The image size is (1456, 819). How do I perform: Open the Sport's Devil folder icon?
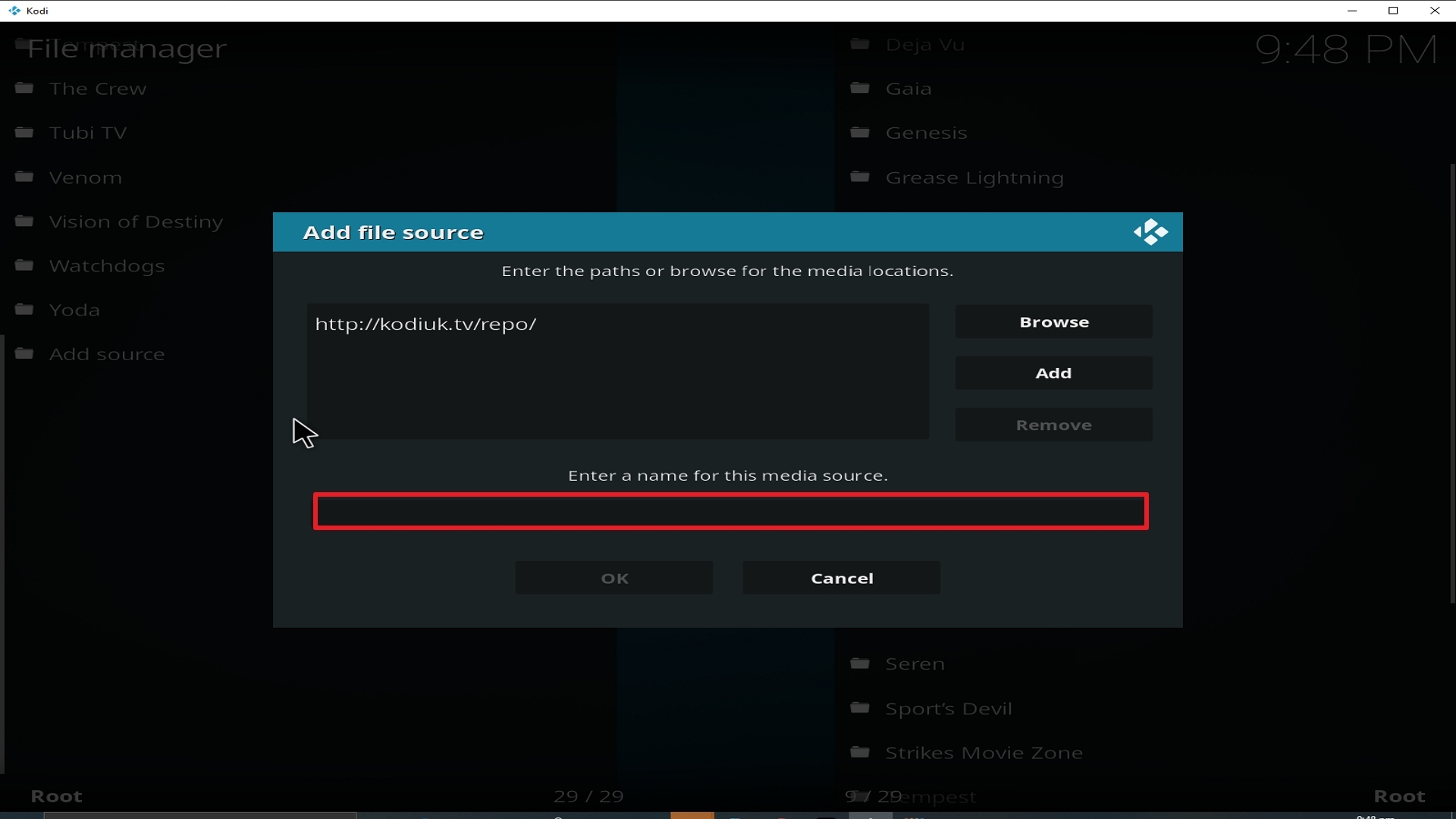pos(860,708)
